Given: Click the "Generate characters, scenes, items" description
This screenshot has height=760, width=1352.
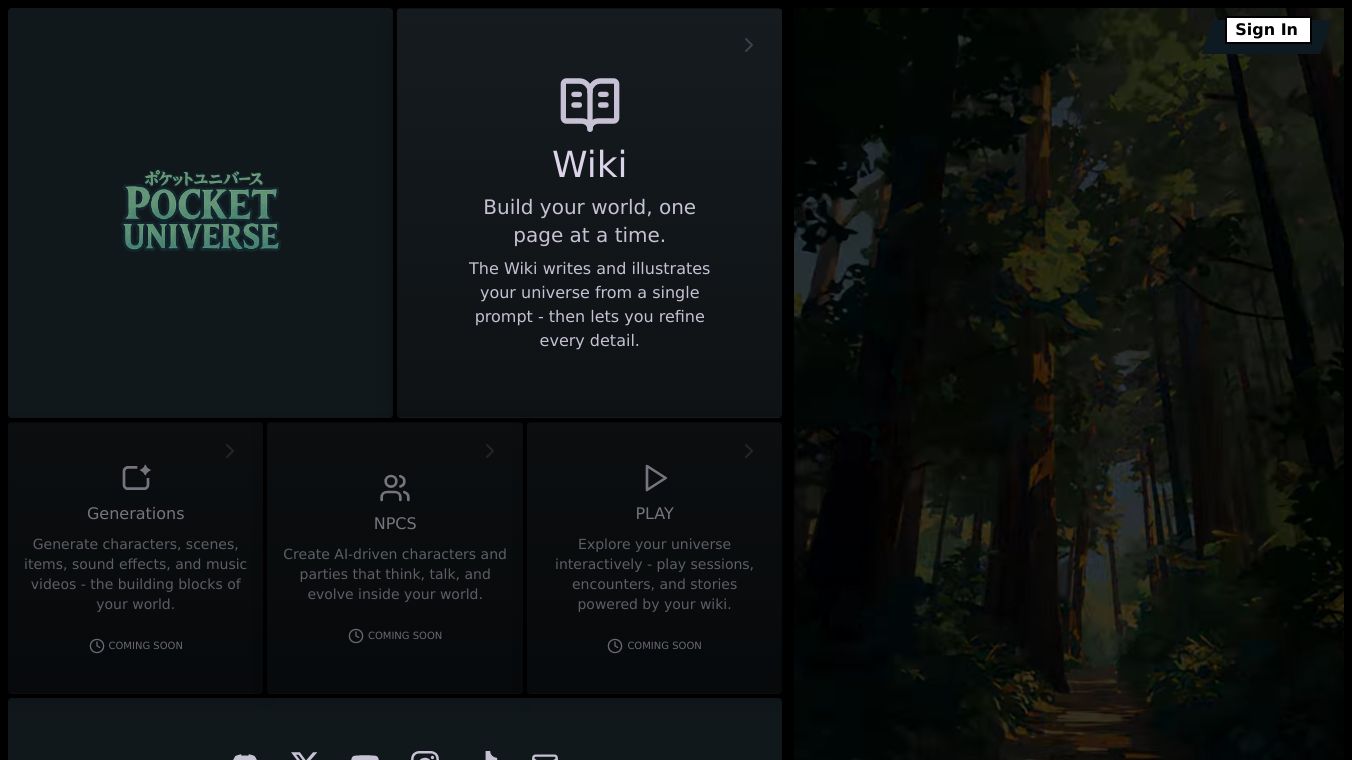Looking at the screenshot, I should pyautogui.click(x=136, y=574).
